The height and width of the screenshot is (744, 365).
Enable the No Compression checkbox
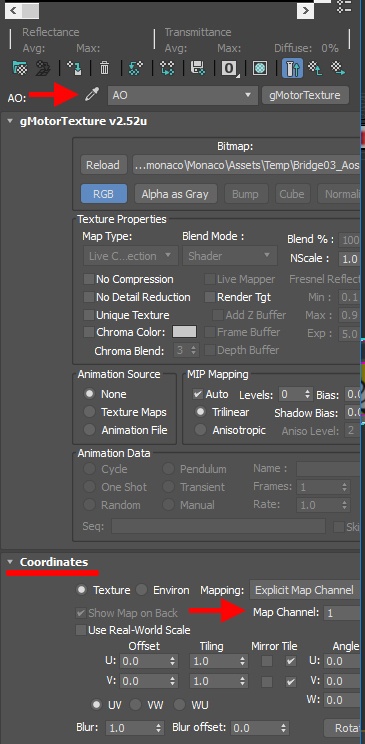(x=89, y=279)
